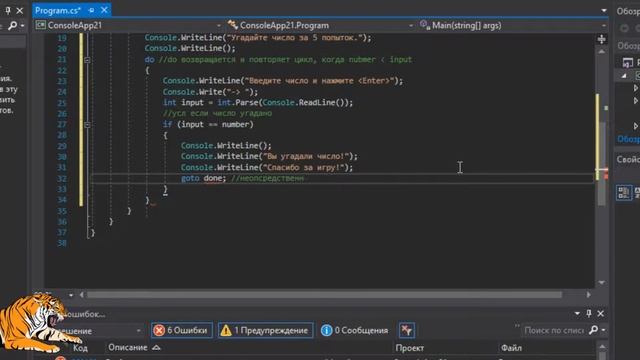
Task: Click the left panel search icon
Action: point(12,26)
